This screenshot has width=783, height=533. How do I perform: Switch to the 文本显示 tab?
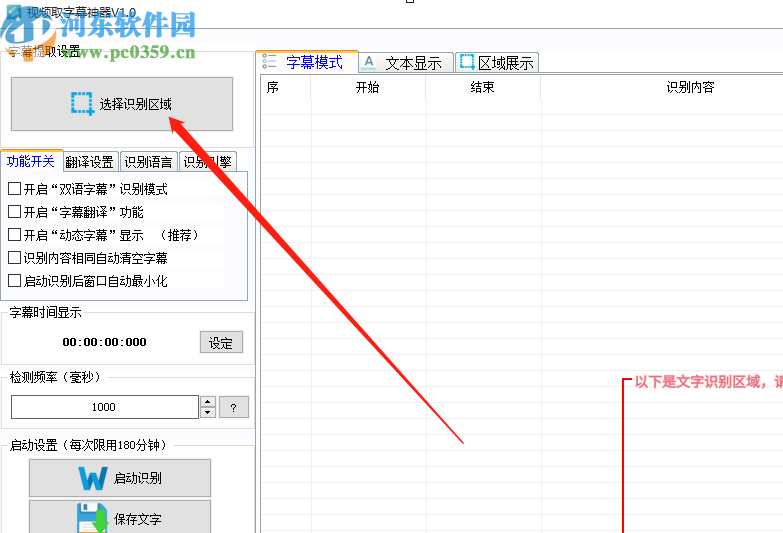406,63
